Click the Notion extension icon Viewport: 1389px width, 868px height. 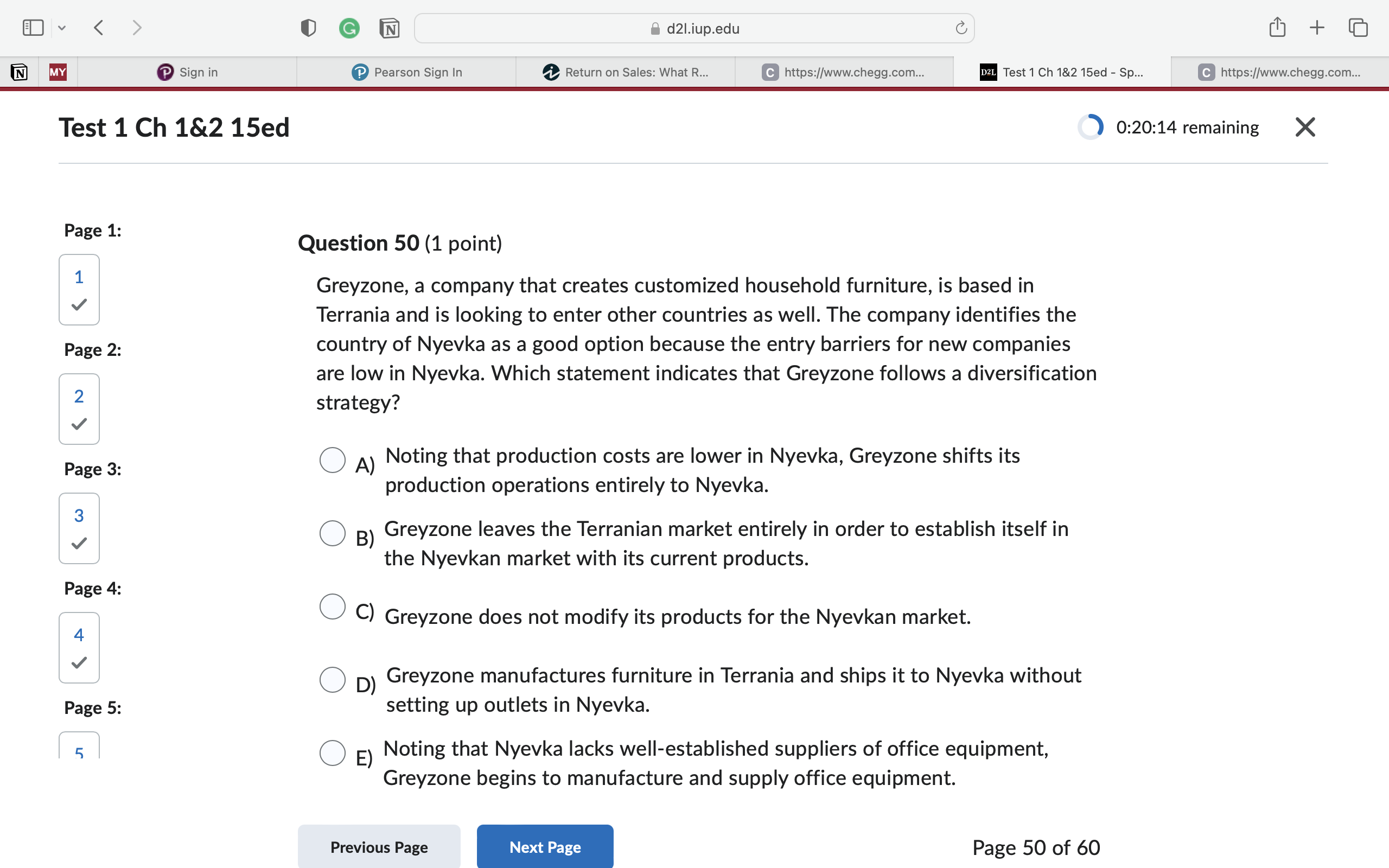tap(390, 28)
